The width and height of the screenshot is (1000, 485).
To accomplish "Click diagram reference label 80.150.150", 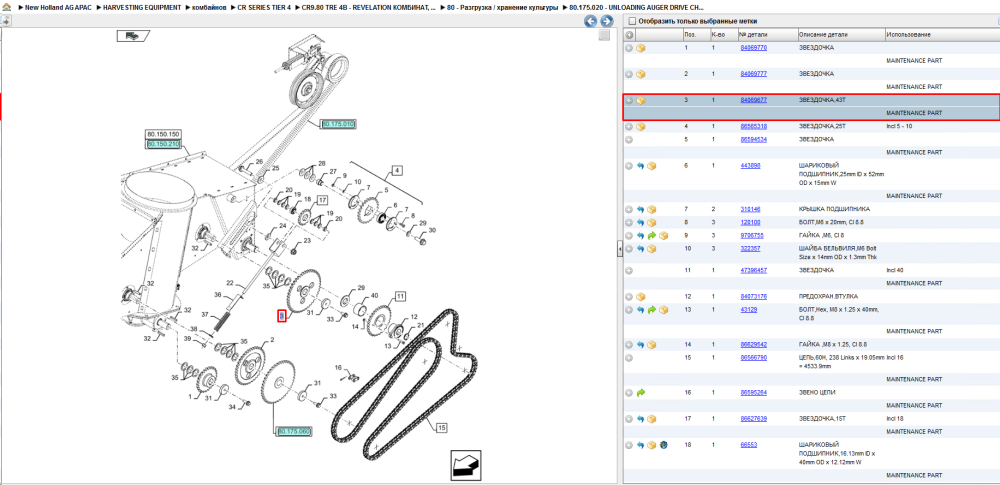I will (163, 135).
